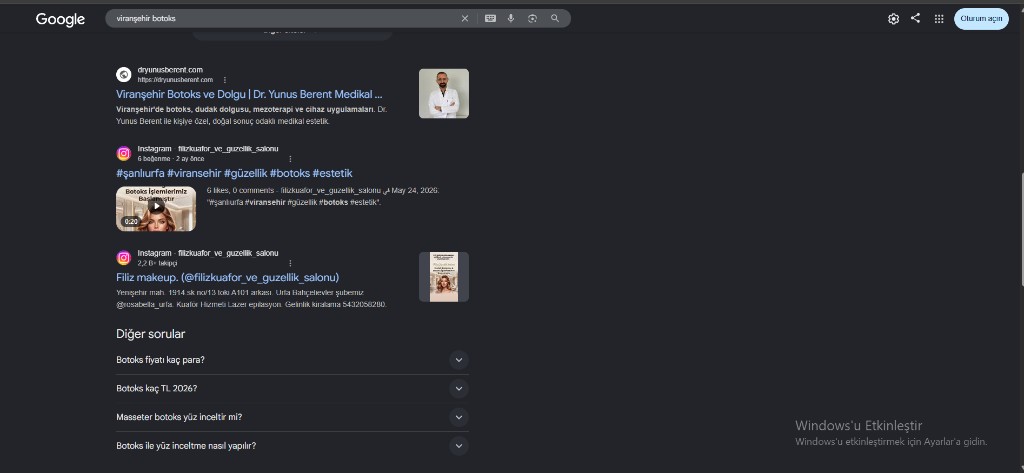Open more options for Instagram hashtag result

[x=291, y=159]
